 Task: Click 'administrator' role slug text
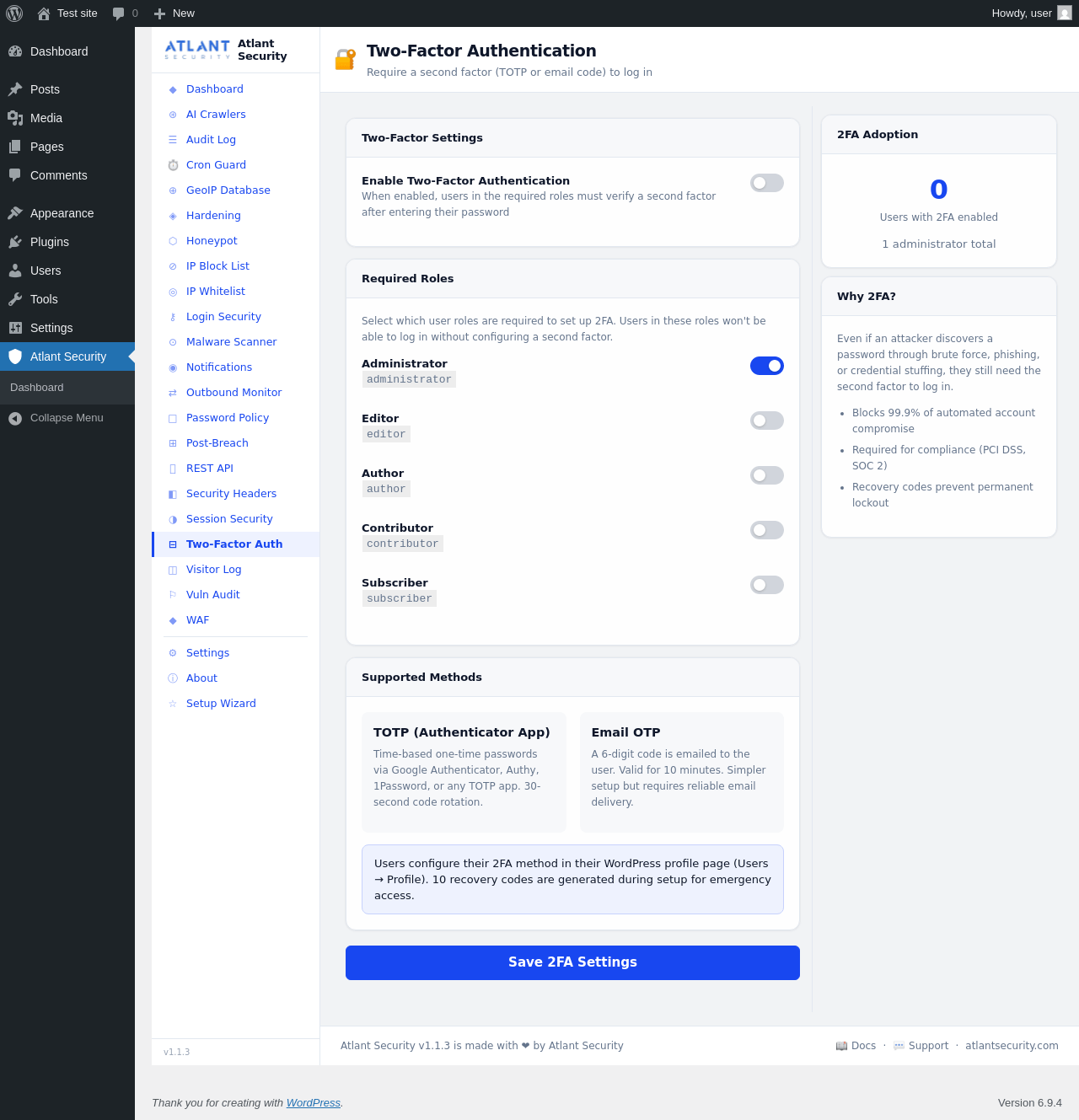[409, 379]
